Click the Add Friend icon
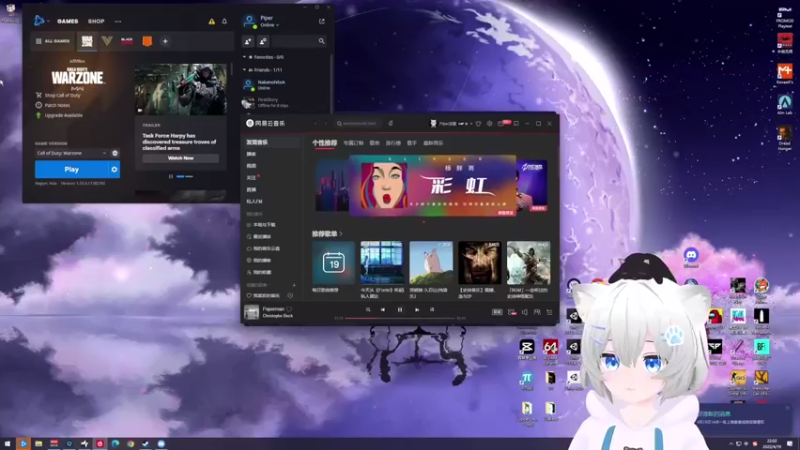800x450 pixels. click(x=248, y=41)
